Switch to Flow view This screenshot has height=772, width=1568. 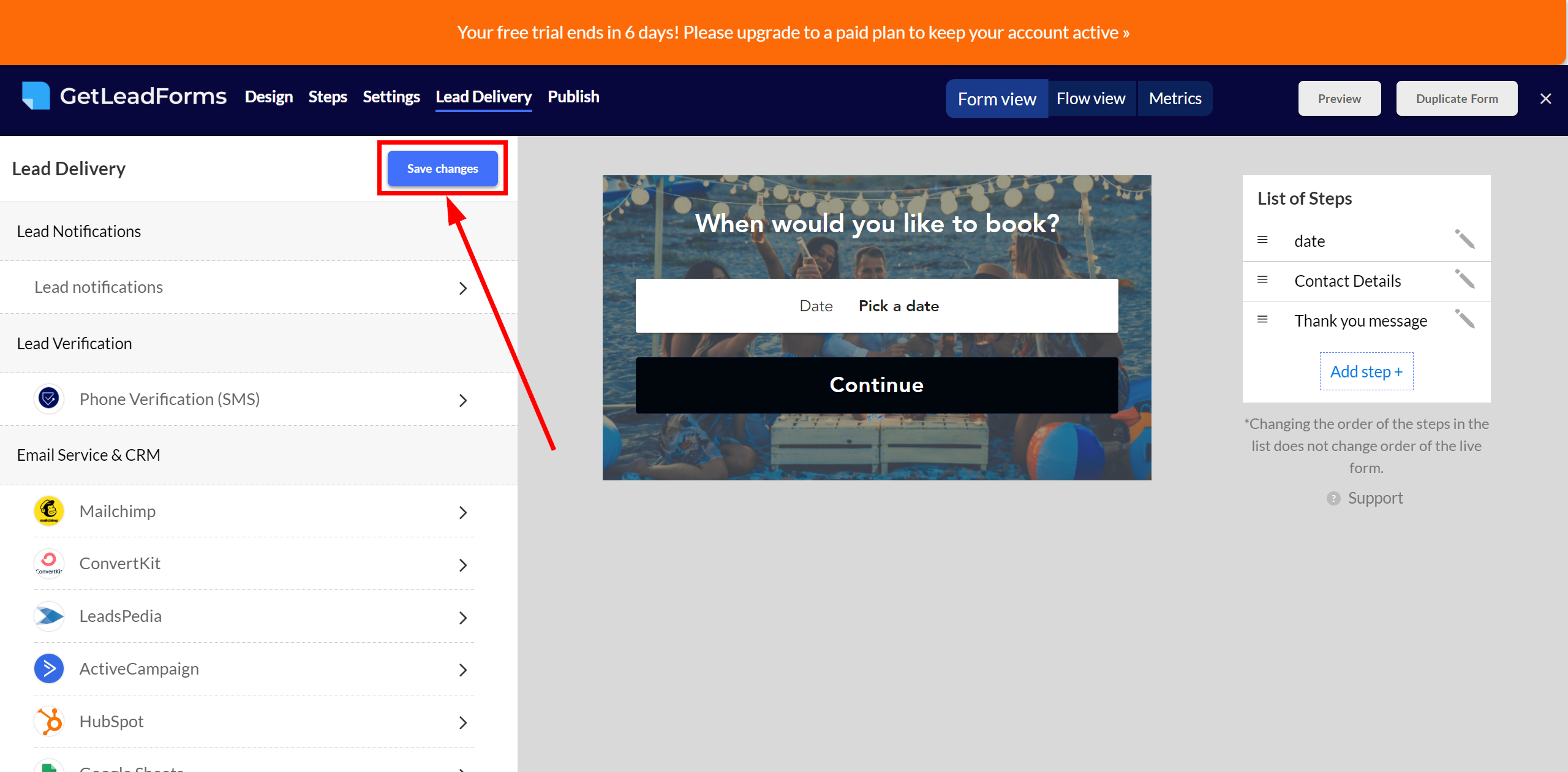coord(1091,99)
